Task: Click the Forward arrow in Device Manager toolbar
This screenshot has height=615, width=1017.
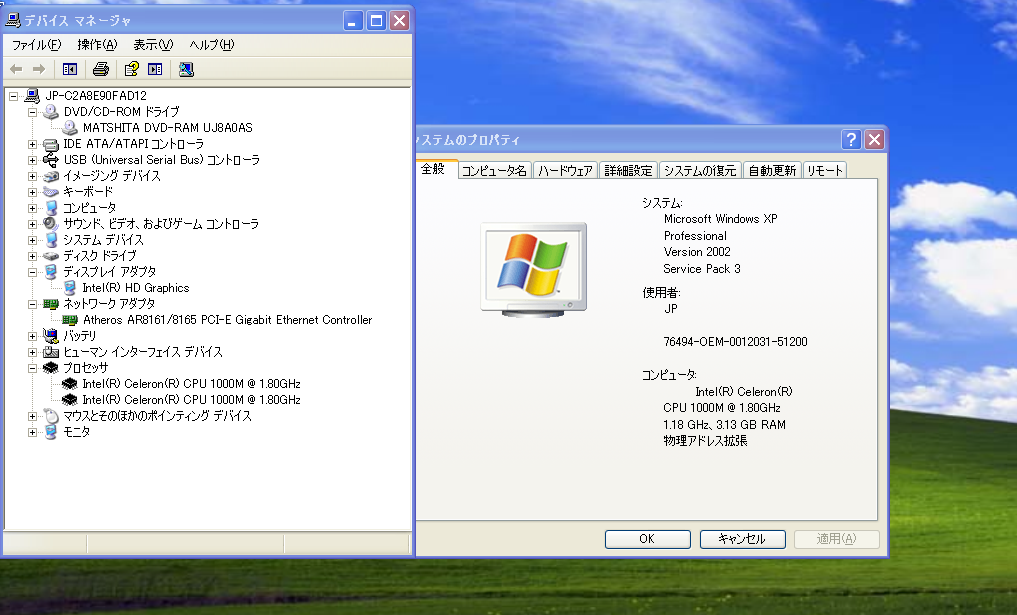Action: 39,69
